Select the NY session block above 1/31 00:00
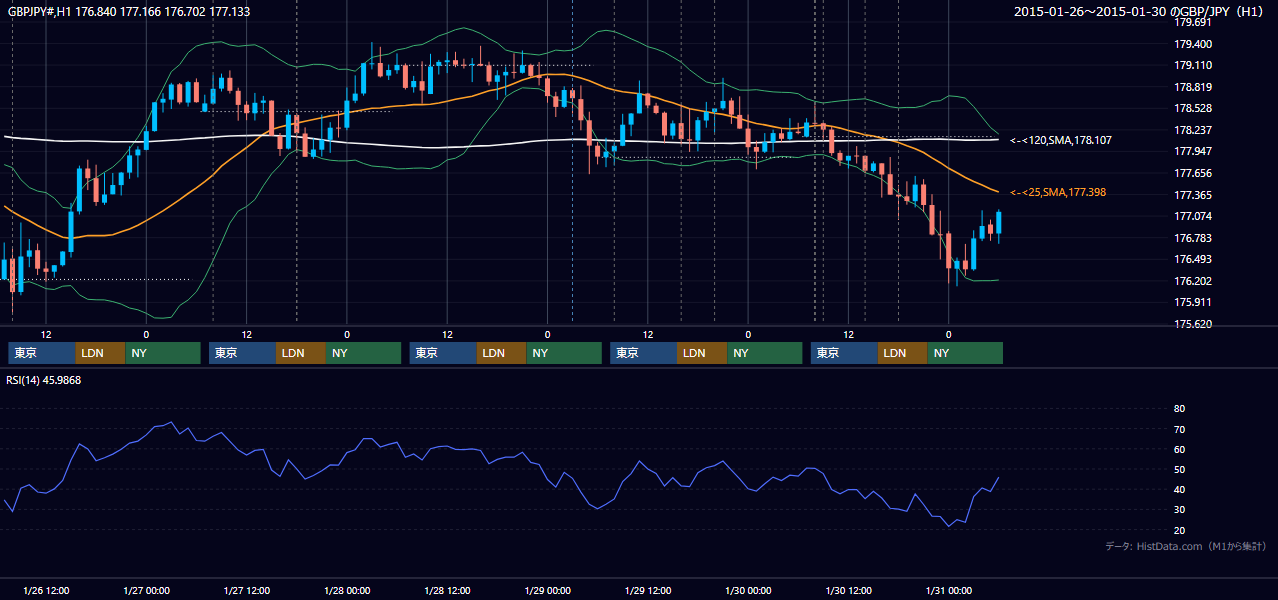This screenshot has height=600, width=1278. click(965, 353)
